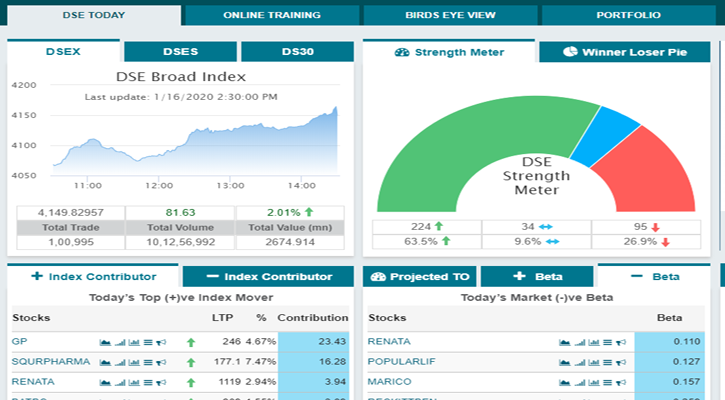
Task: Select the DSES index tab
Action: pos(180,52)
